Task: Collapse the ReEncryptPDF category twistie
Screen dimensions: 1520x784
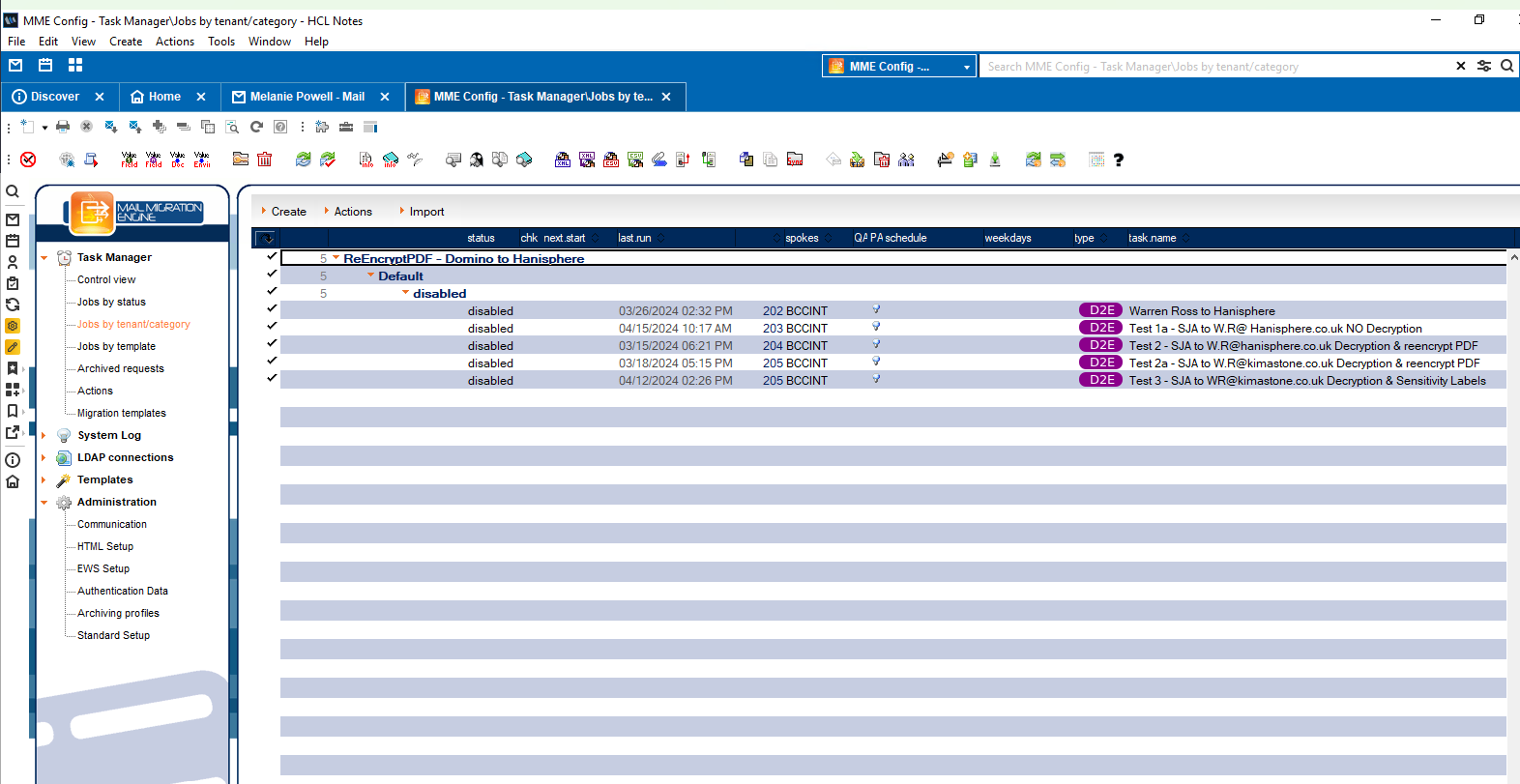Action: point(336,258)
